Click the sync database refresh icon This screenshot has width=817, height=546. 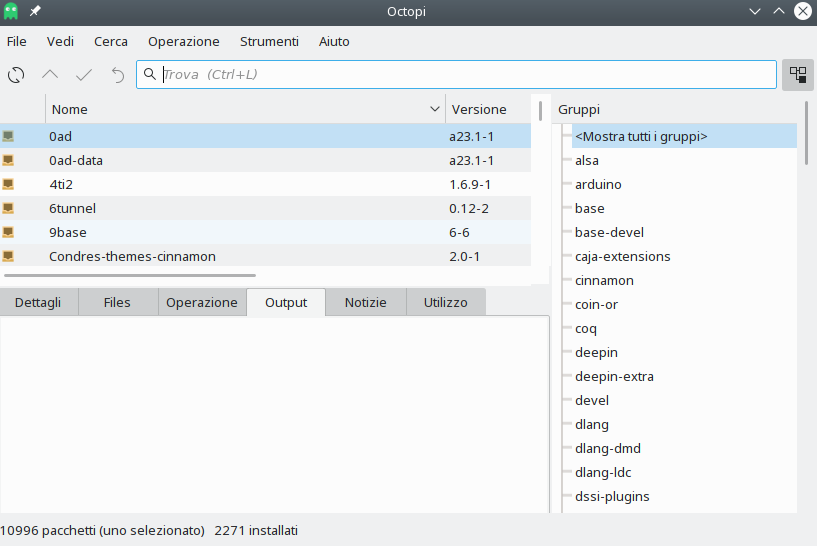16,75
